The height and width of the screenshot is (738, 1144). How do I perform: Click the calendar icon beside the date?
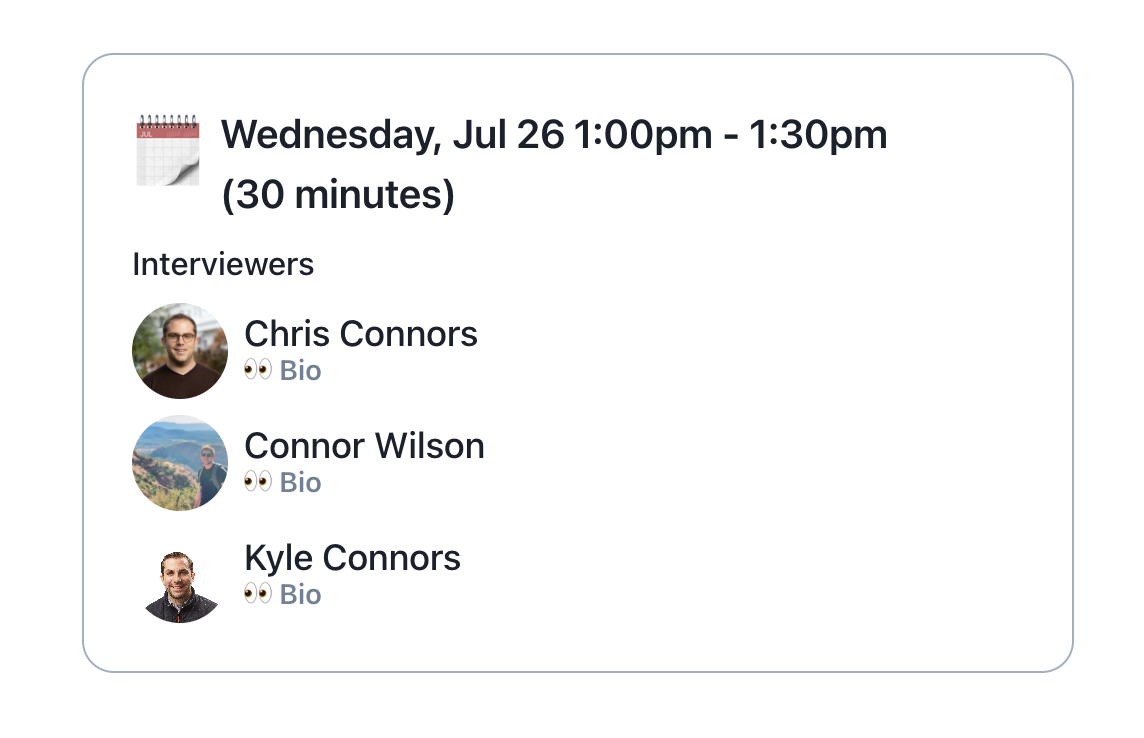pos(168,150)
